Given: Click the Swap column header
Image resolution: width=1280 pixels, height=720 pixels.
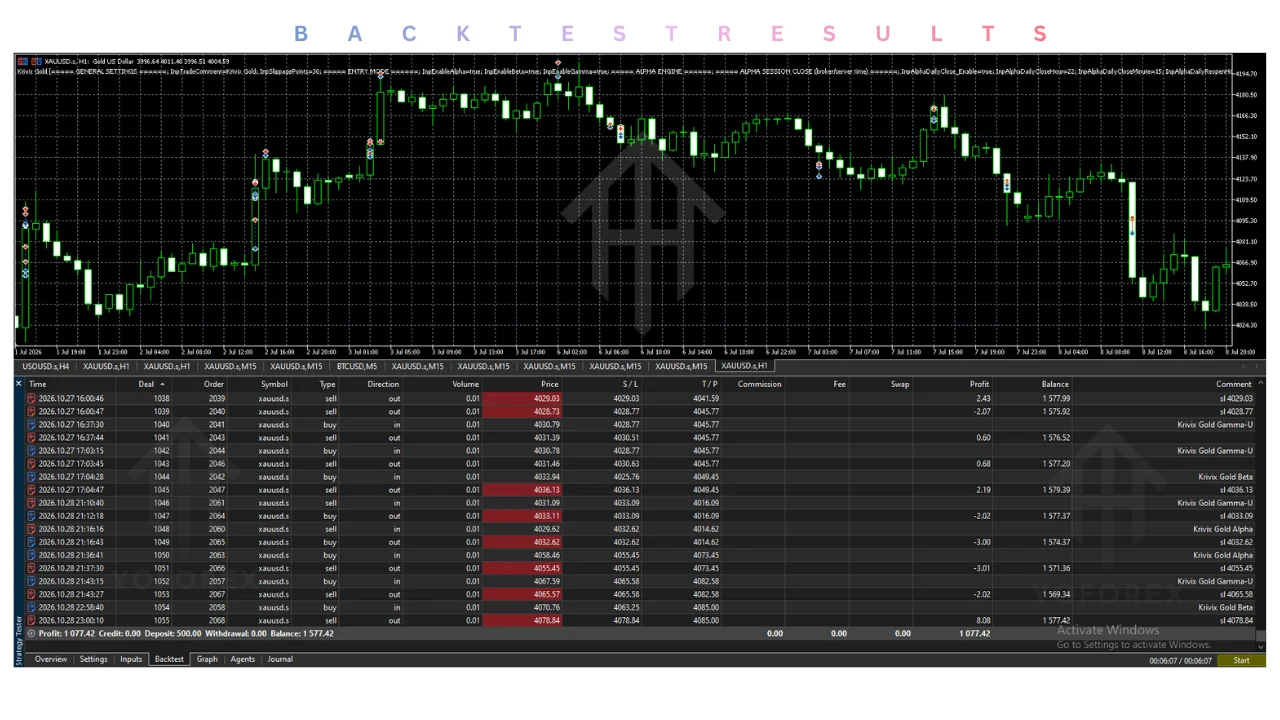Looking at the screenshot, I should [x=900, y=384].
